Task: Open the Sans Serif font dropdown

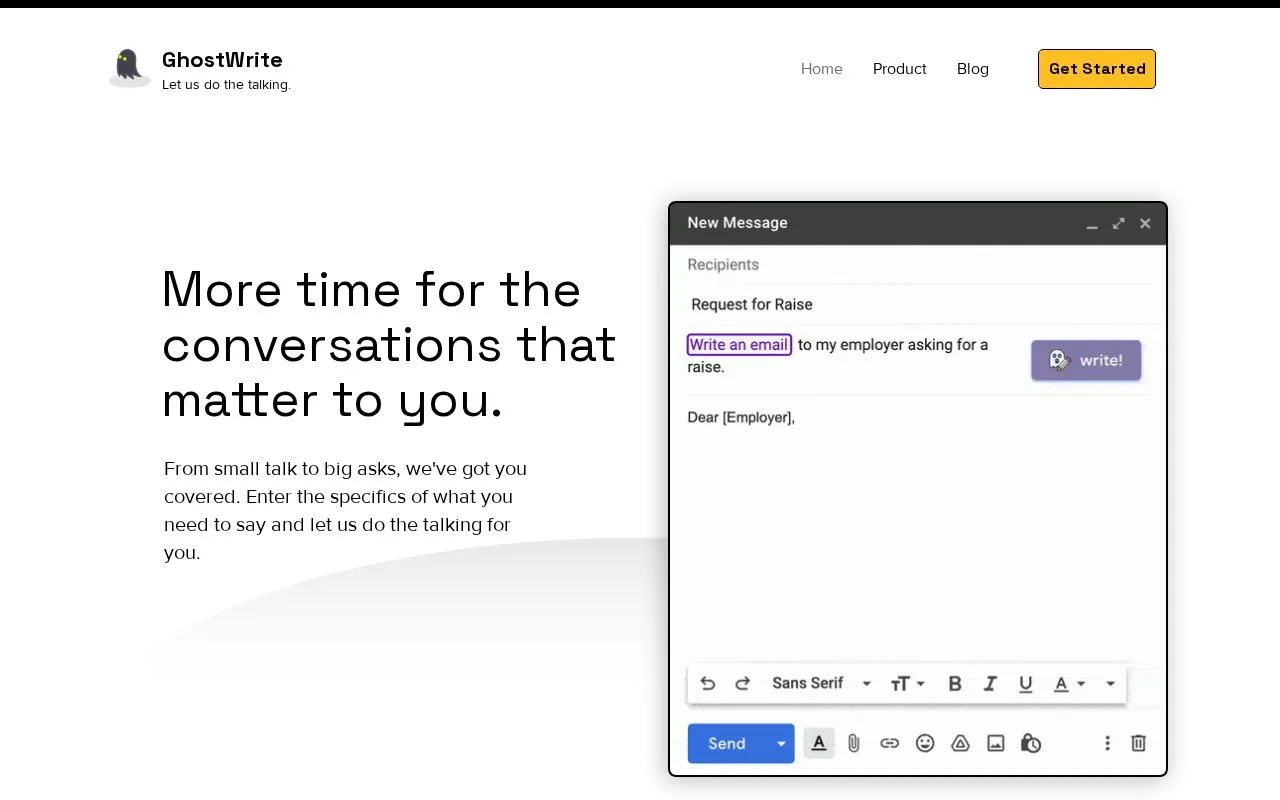Action: (x=822, y=684)
